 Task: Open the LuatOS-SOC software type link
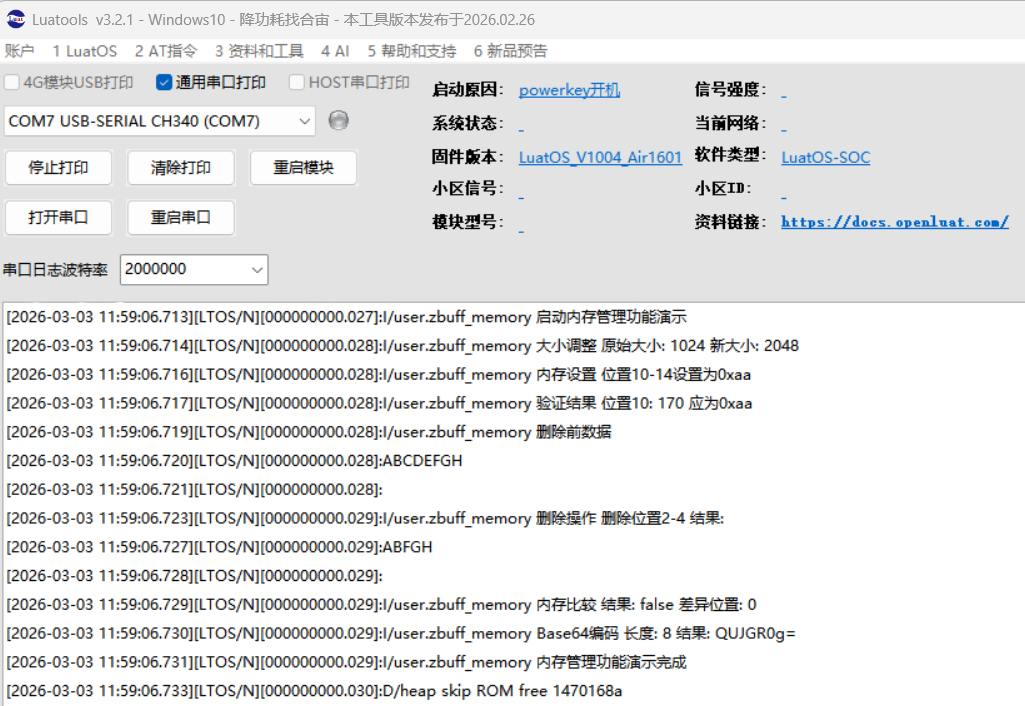826,157
